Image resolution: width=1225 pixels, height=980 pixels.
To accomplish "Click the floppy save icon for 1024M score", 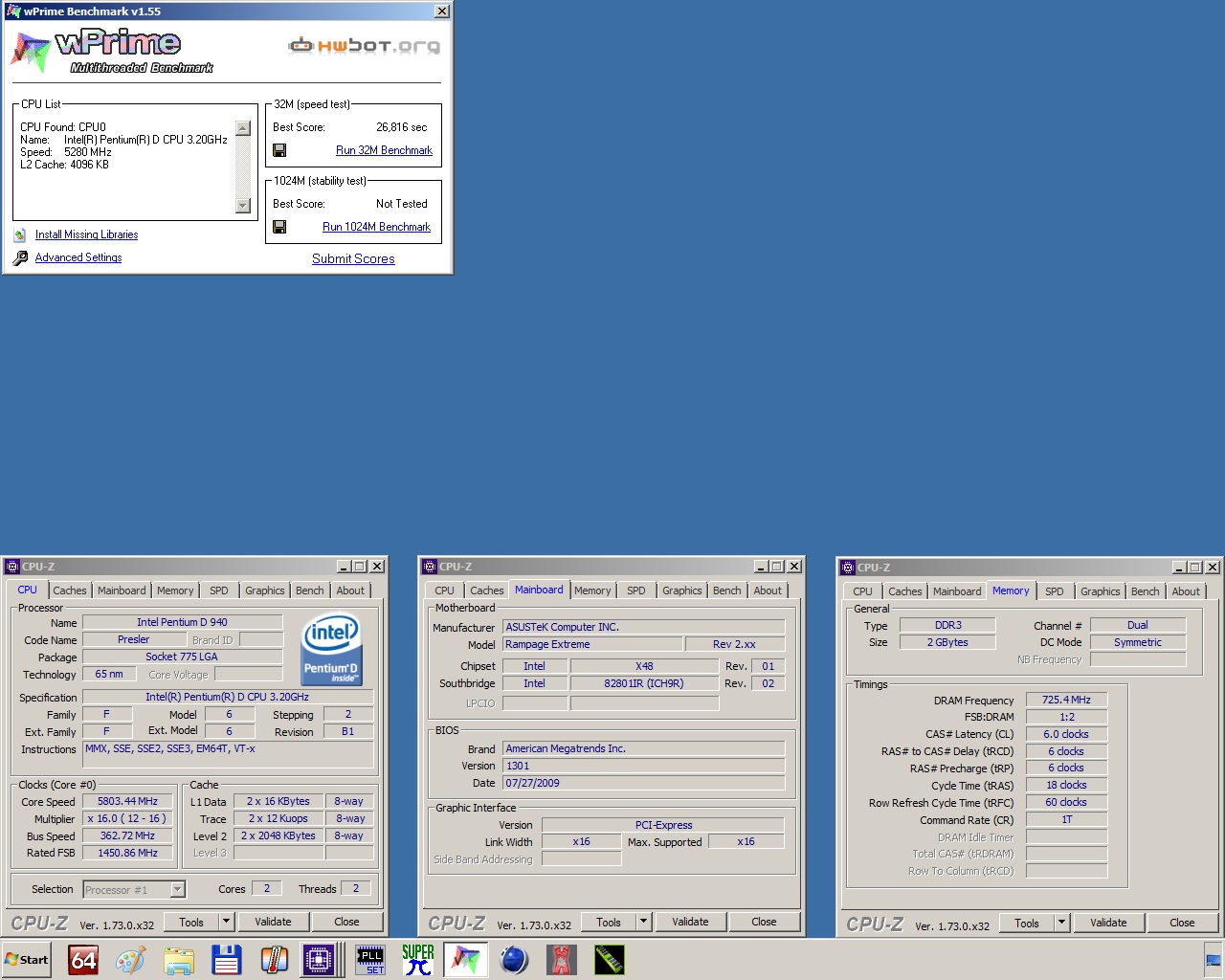I will click(x=279, y=227).
